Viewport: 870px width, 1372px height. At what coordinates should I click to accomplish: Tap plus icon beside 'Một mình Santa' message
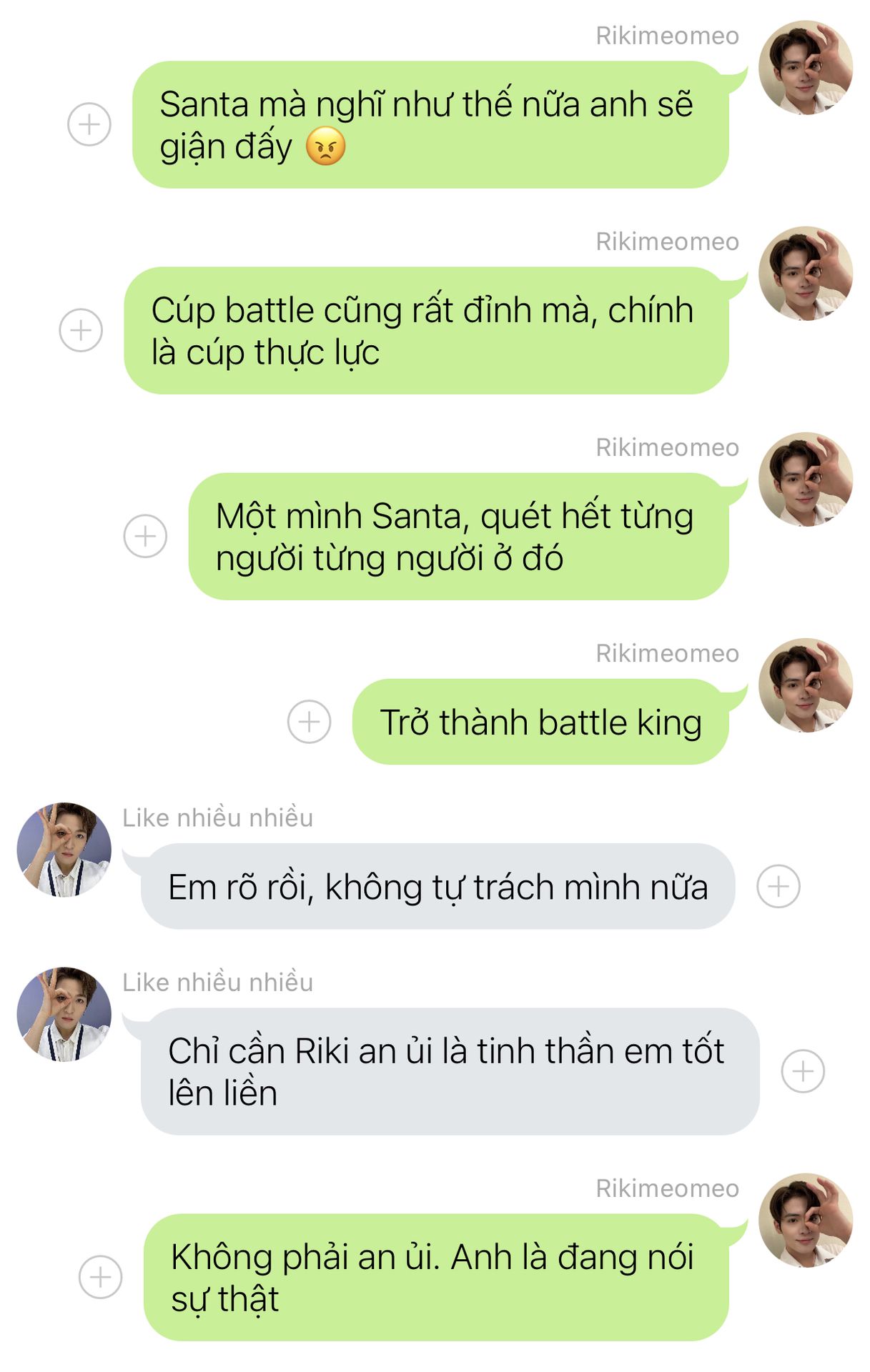coord(145,536)
